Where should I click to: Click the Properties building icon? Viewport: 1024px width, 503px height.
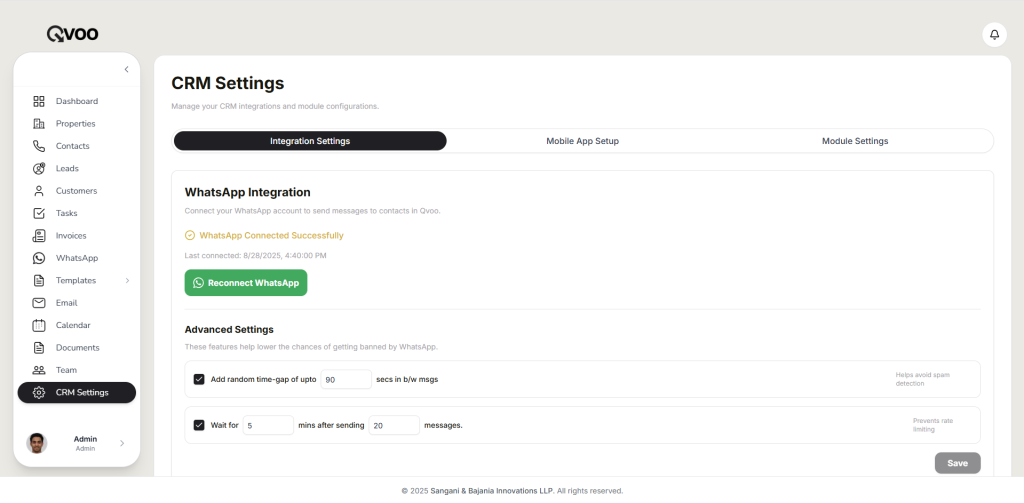tap(39, 123)
